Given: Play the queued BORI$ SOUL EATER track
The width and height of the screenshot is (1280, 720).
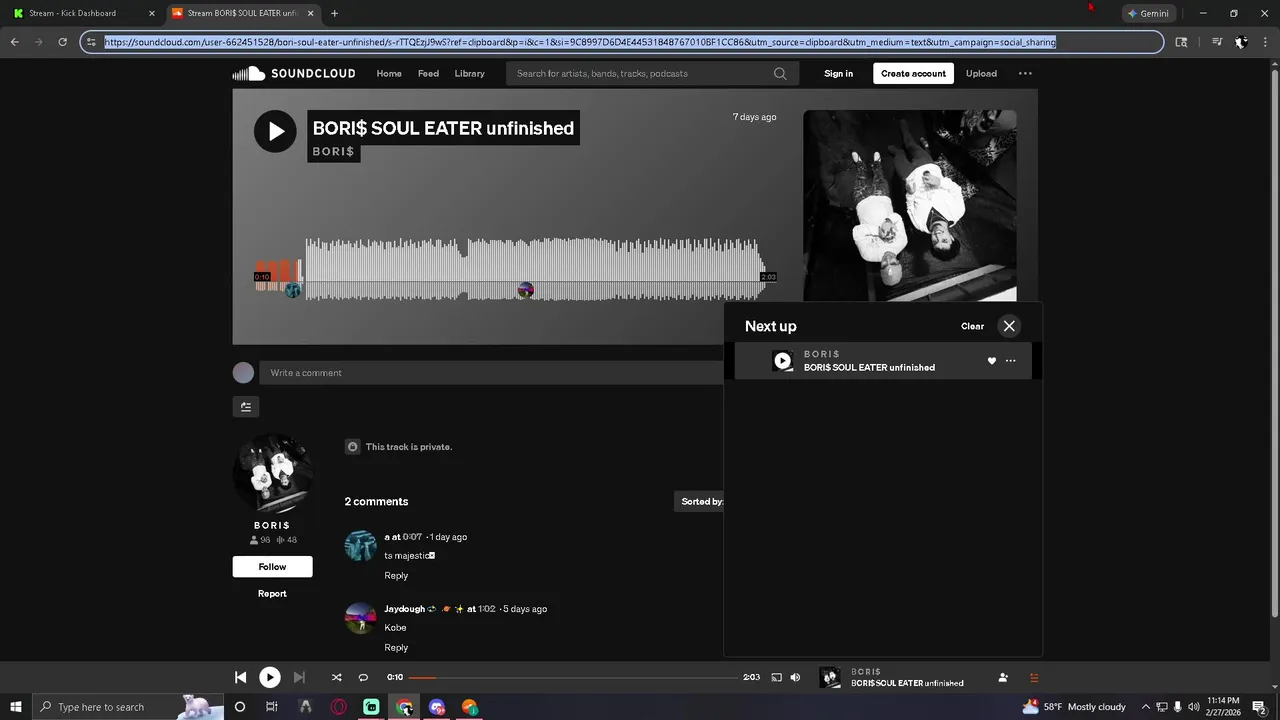Looking at the screenshot, I should 783,361.
